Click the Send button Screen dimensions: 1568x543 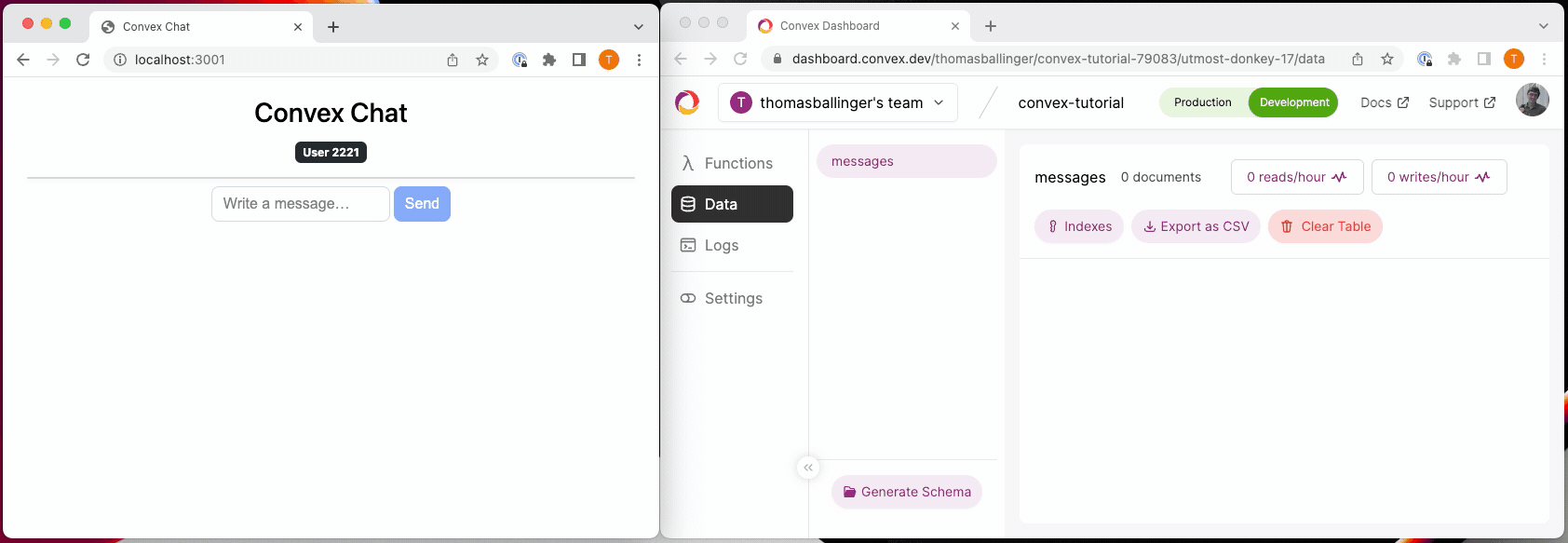click(x=422, y=204)
